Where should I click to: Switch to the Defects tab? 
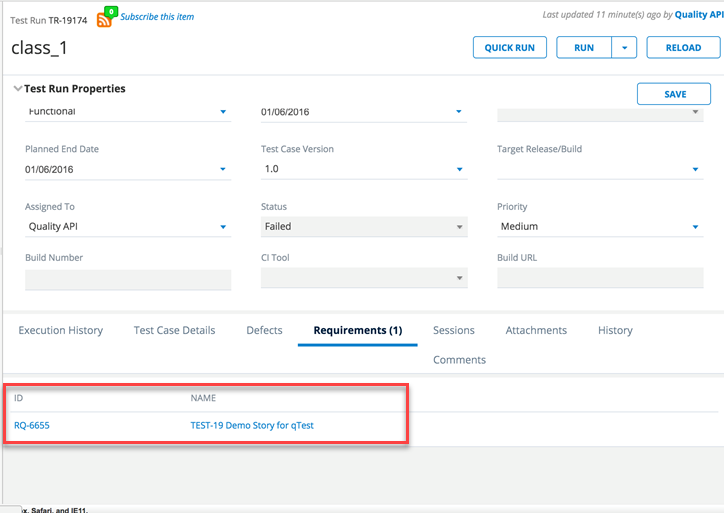[264, 331]
